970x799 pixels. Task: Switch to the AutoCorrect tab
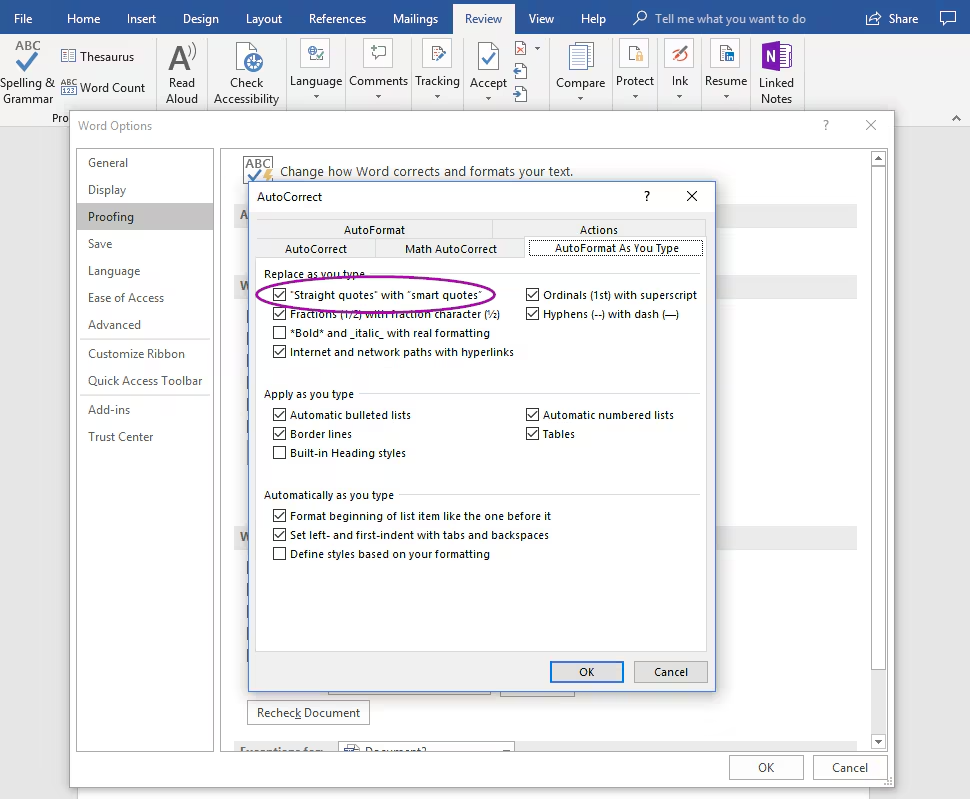[315, 249]
